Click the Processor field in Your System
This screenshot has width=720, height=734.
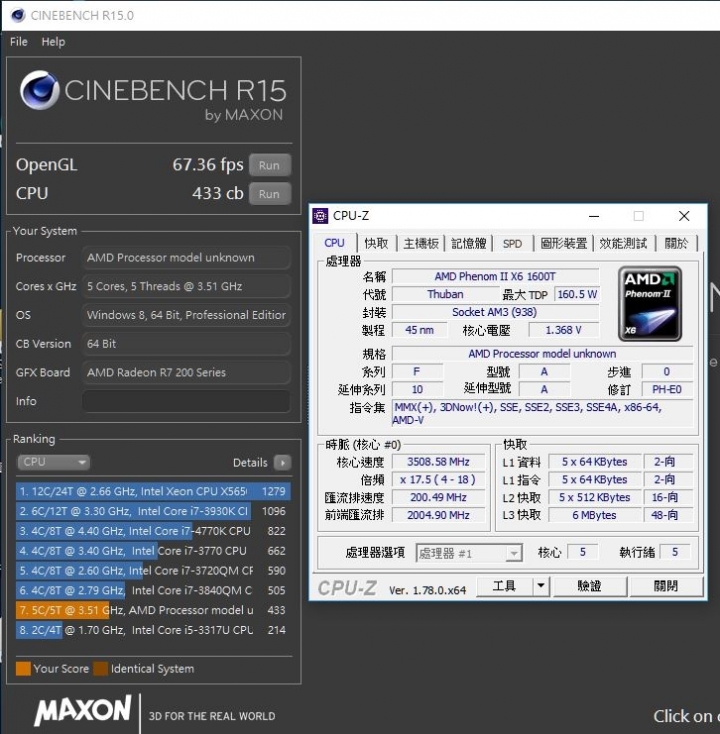pos(186,257)
